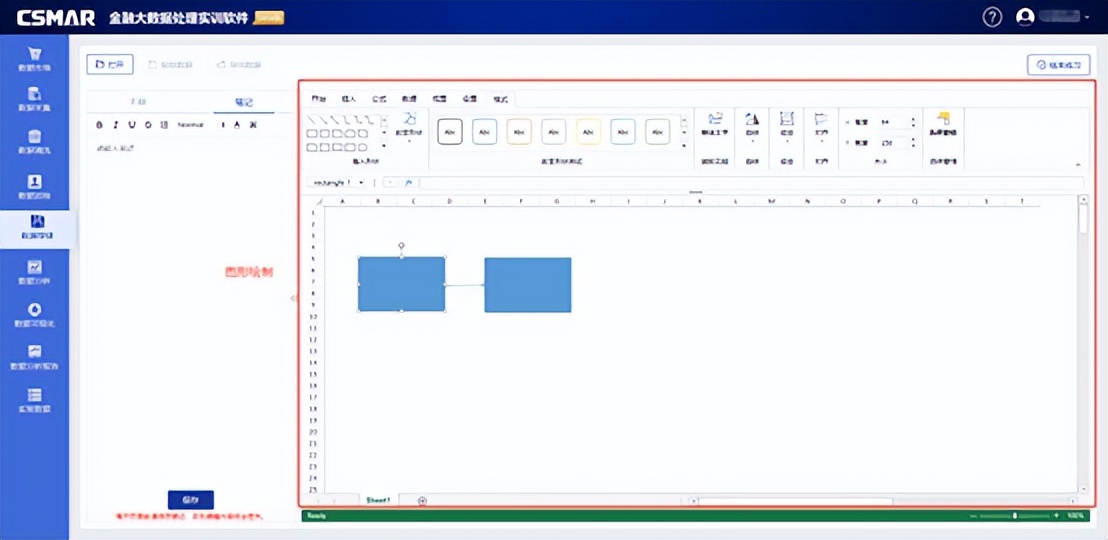The width and height of the screenshot is (1108, 540).
Task: Open the rotate dropdown arrow in ribbon
Action: click(752, 140)
